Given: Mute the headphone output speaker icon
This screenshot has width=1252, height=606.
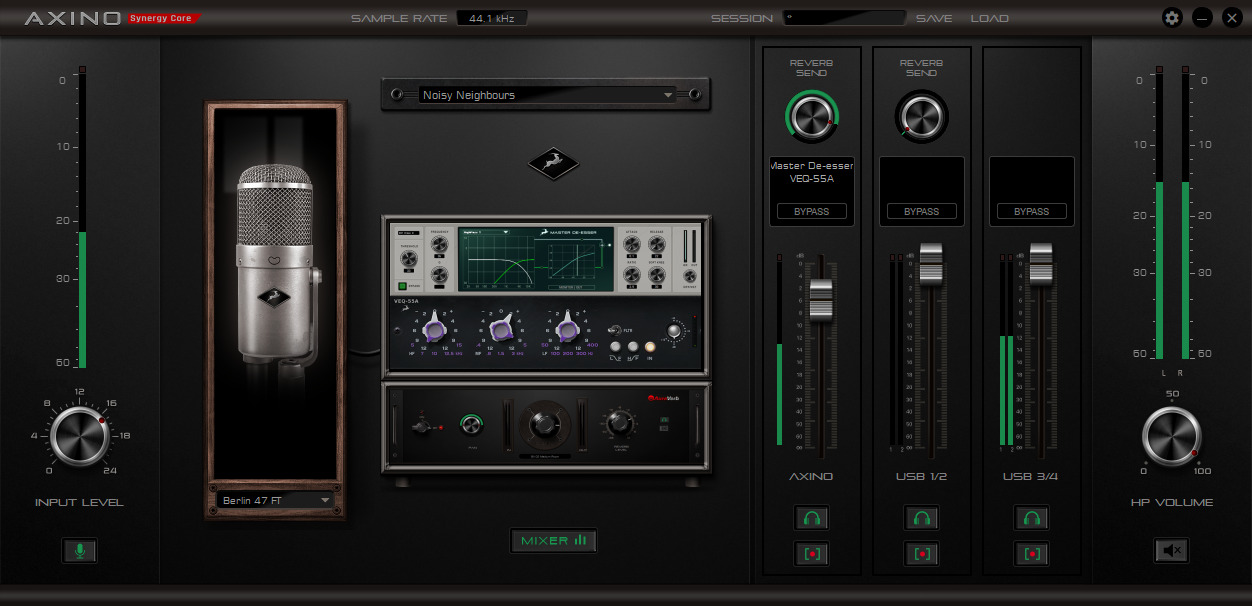Looking at the screenshot, I should 1172,550.
